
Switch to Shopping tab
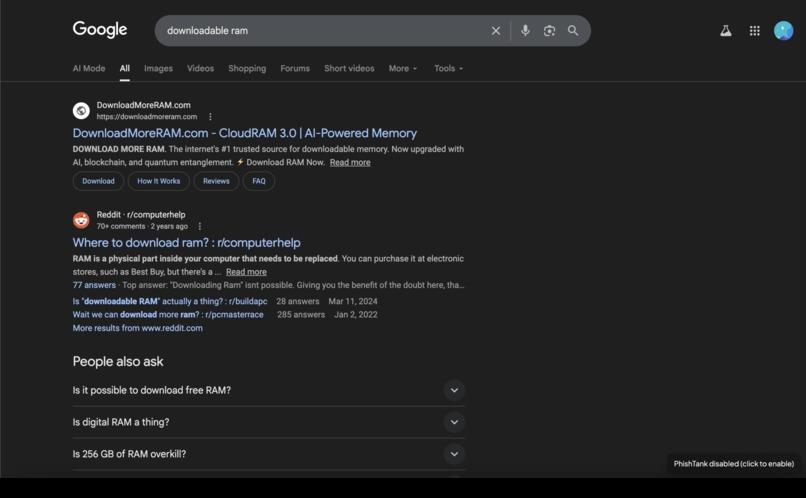click(x=247, y=68)
